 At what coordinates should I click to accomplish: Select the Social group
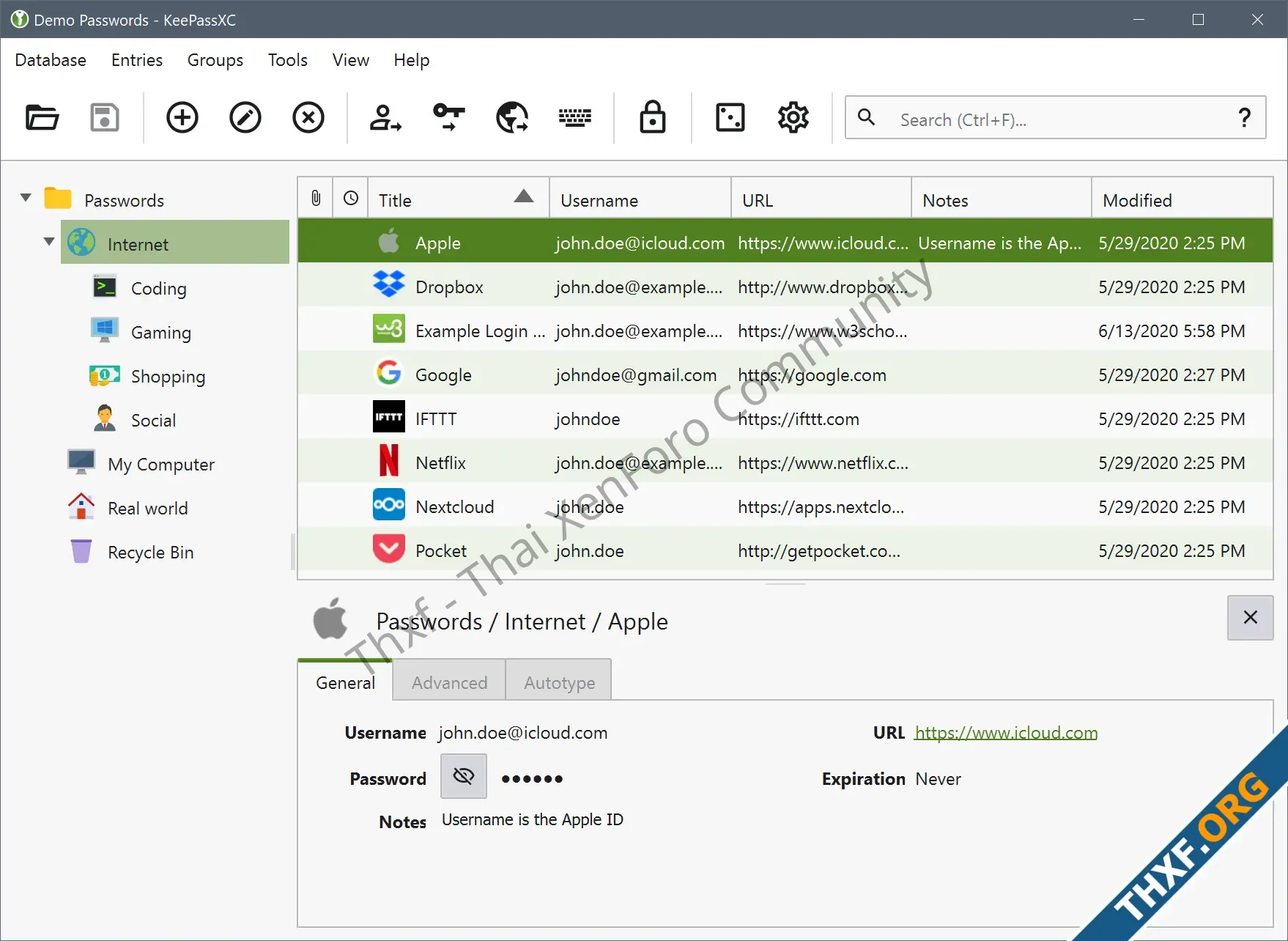[x=153, y=420]
